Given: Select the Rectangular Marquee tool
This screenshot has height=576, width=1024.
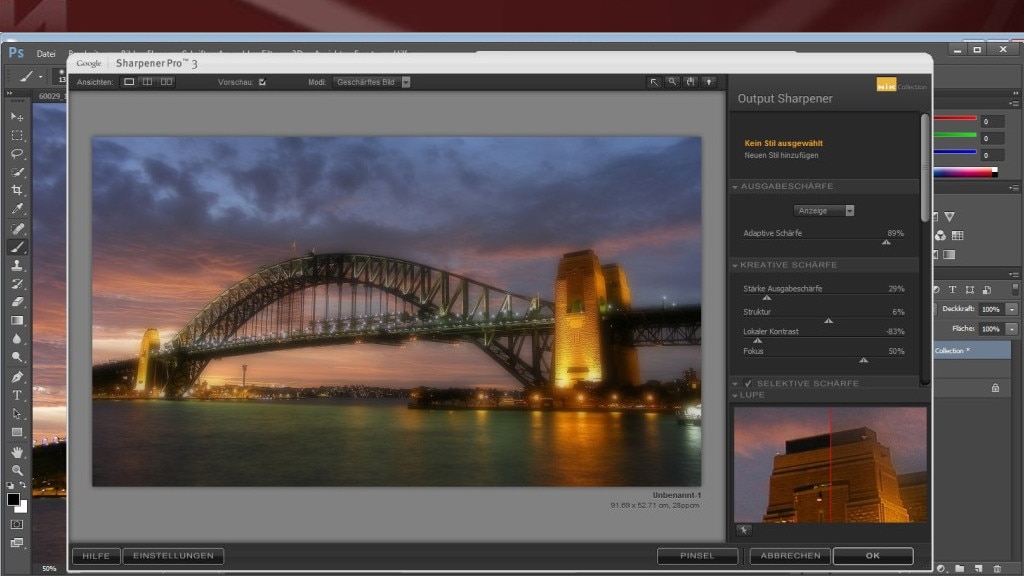Looking at the screenshot, I should 17,135.
